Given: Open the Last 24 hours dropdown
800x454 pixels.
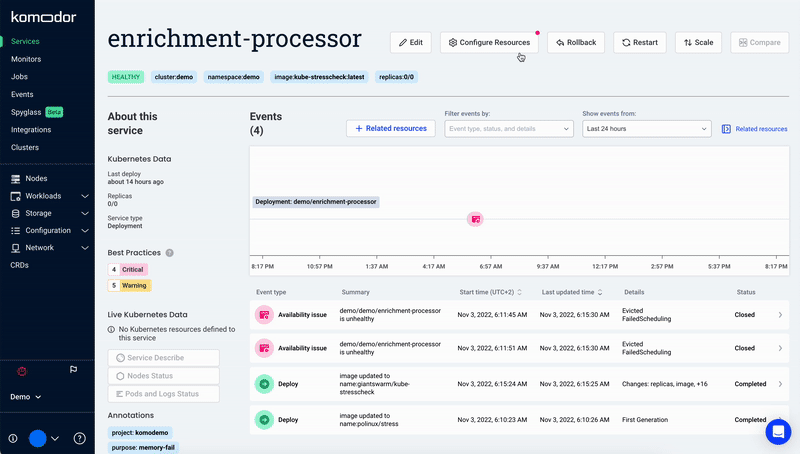Looking at the screenshot, I should point(646,129).
